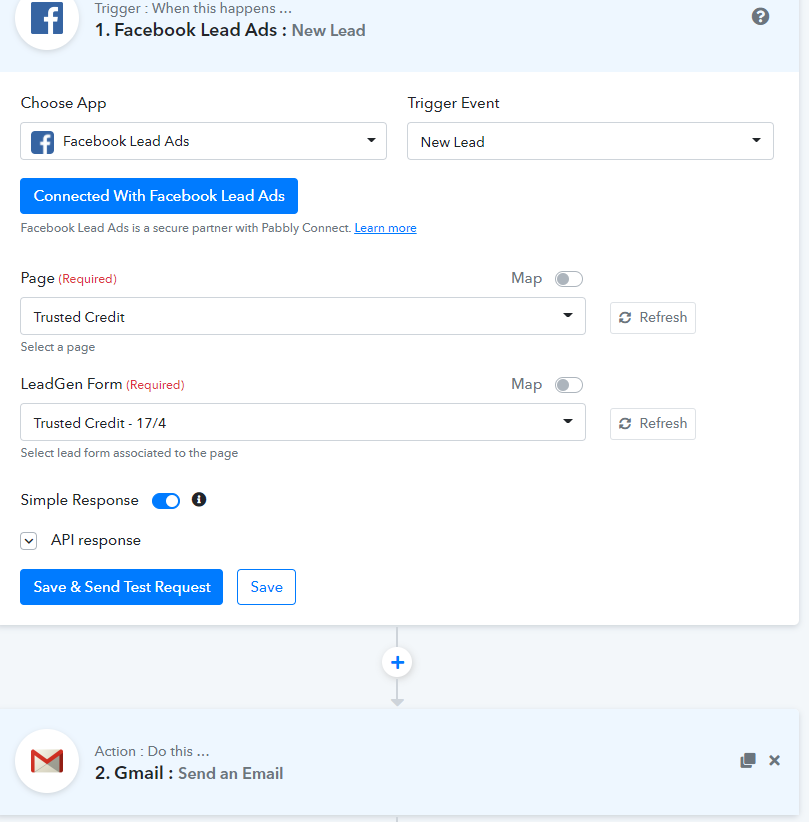Screen dimensions: 809x822
Task: Click the Save button
Action: click(266, 587)
